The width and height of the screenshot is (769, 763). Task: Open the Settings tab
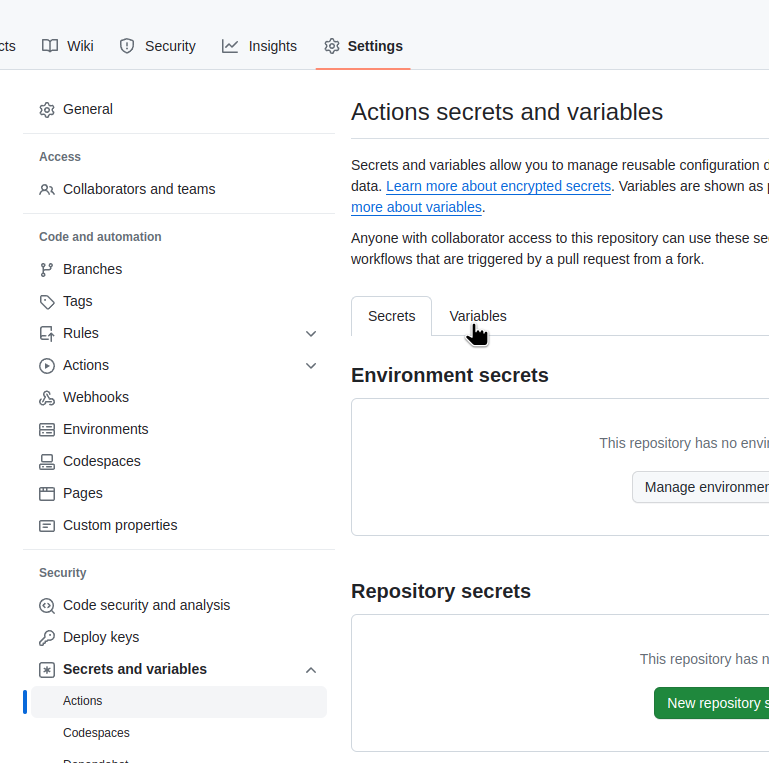pos(363,46)
